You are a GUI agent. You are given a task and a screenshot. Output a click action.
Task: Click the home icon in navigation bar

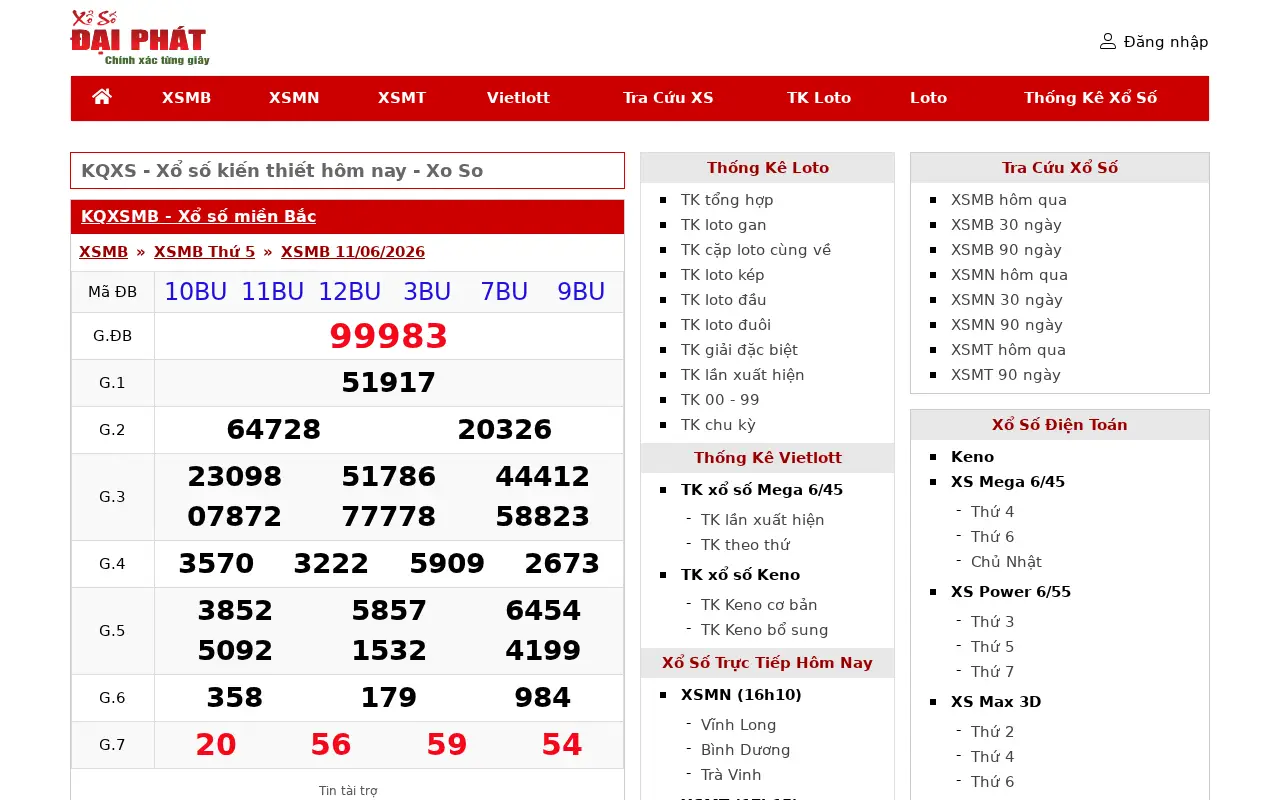[102, 97]
